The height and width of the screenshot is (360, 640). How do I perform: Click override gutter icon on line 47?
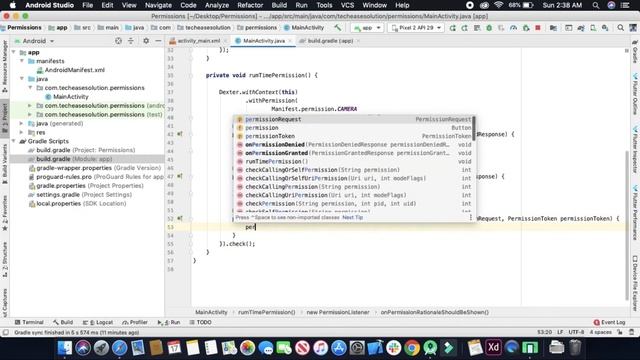pyautogui.click(x=180, y=176)
